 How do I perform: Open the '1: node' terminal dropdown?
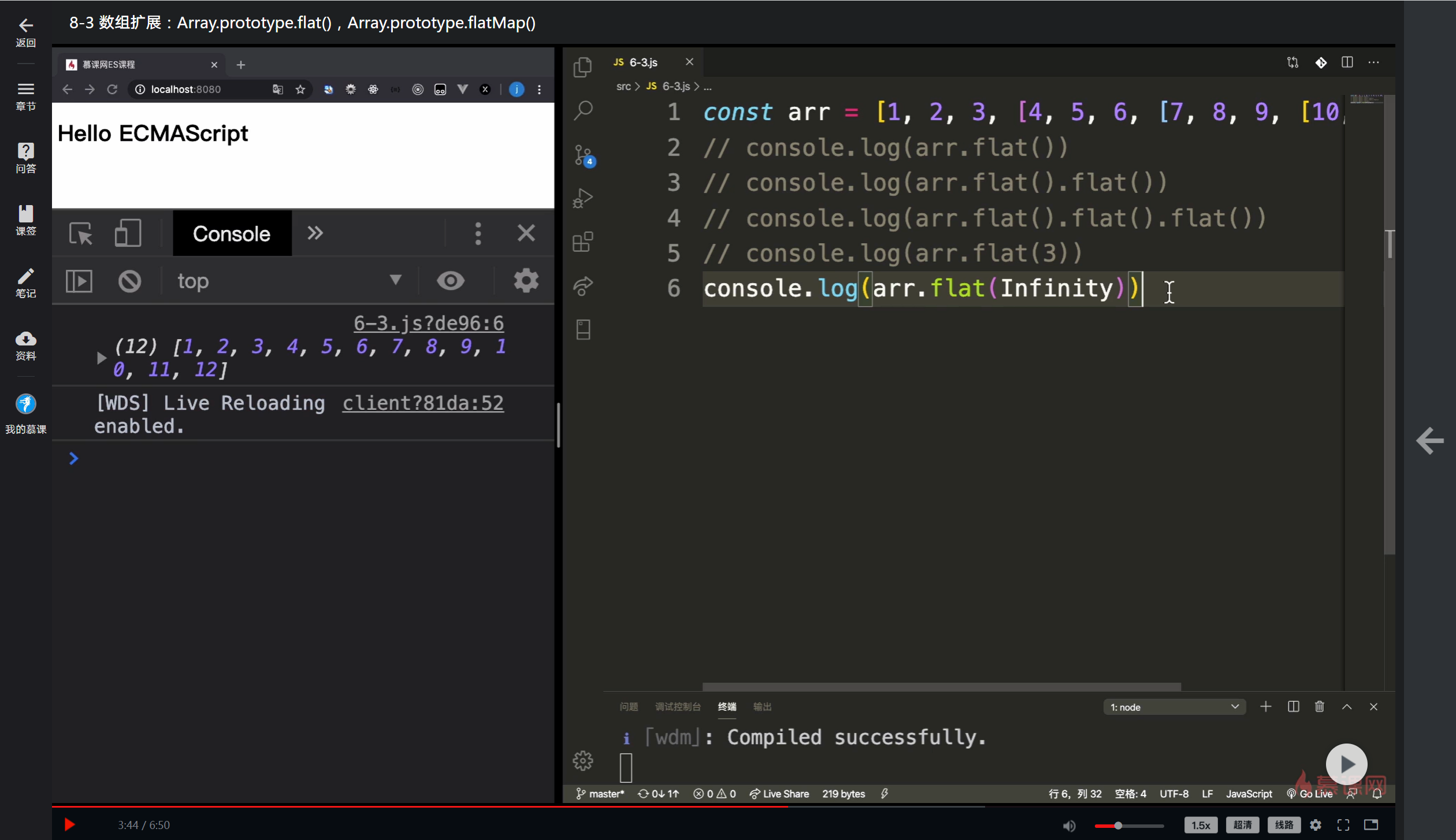coord(1173,707)
